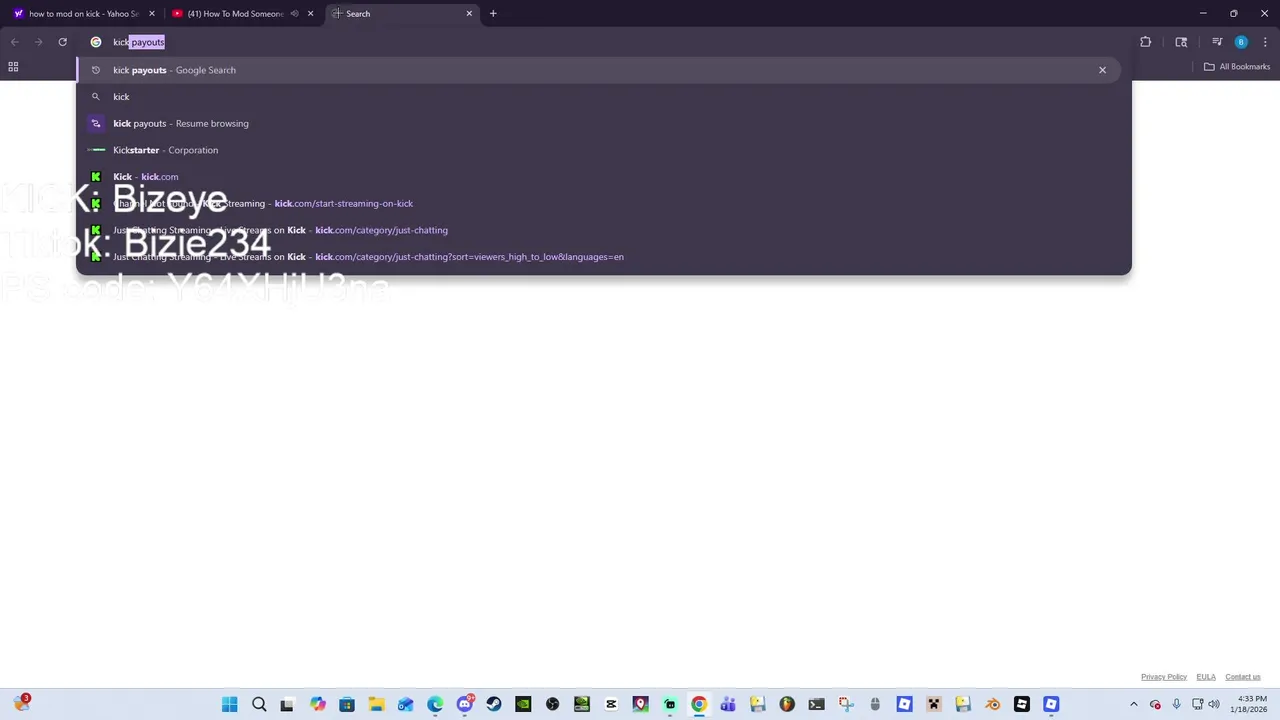This screenshot has width=1280, height=720.
Task: Open Snipping Tool from taskbar
Action: click(846, 705)
